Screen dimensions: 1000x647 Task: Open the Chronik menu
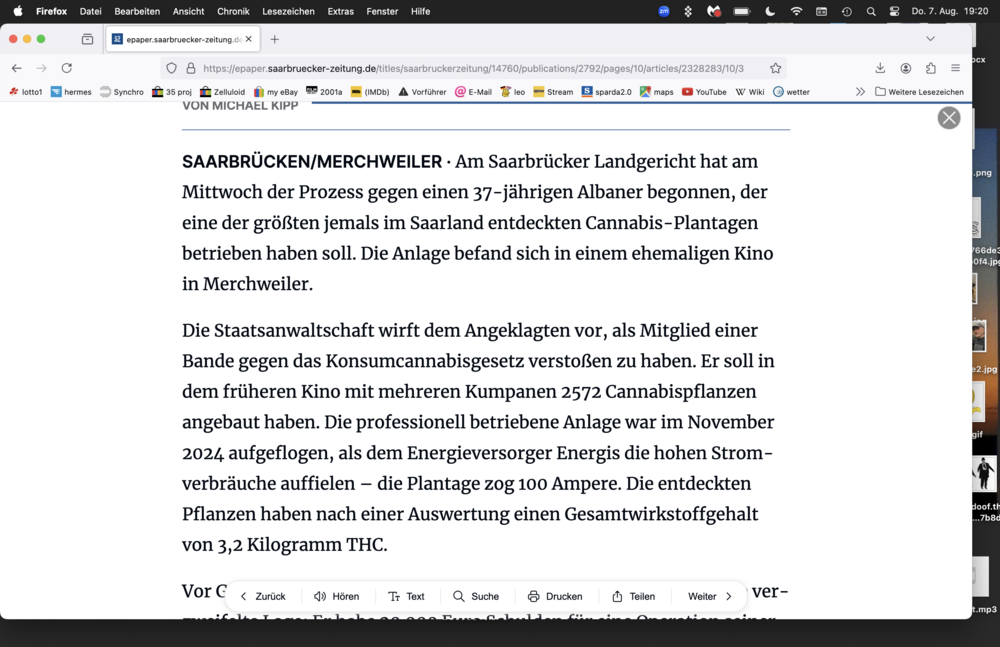(233, 11)
